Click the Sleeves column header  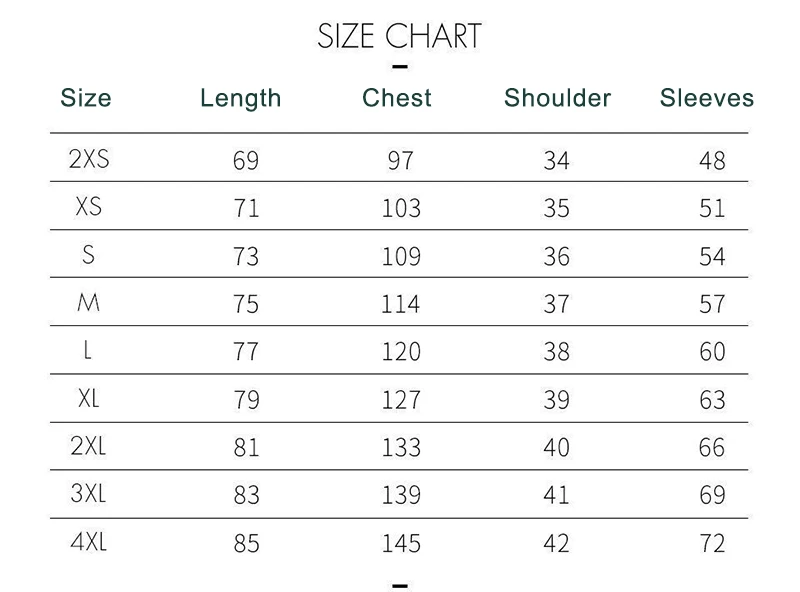coord(707,98)
